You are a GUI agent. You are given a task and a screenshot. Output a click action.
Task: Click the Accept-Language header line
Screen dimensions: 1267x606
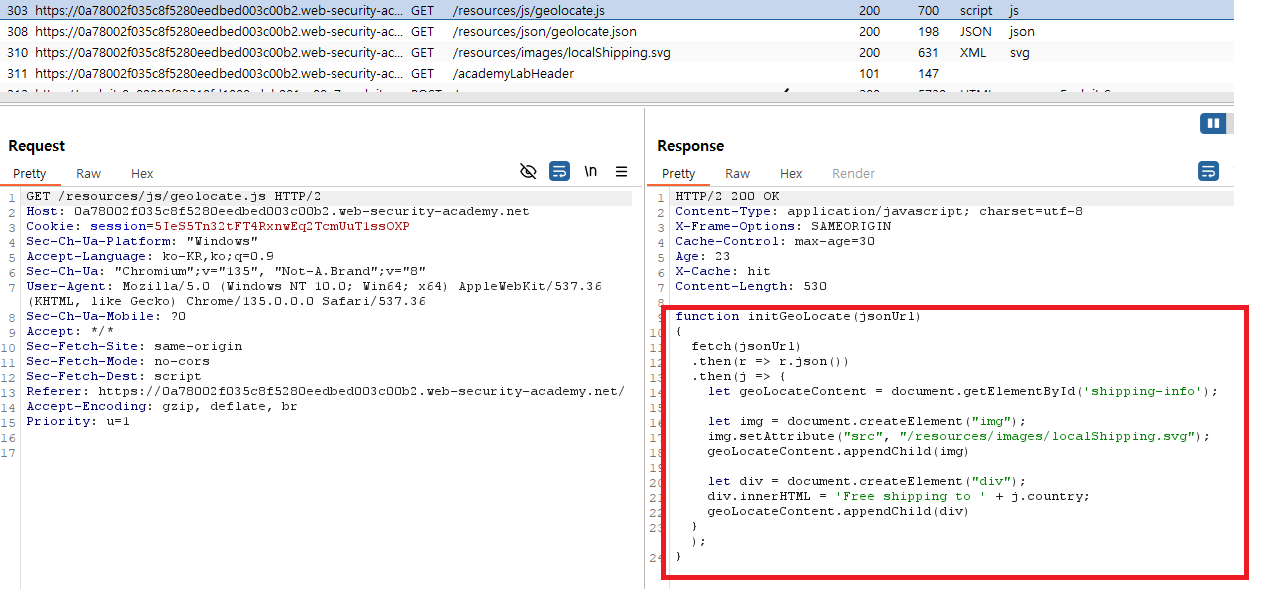(150, 257)
